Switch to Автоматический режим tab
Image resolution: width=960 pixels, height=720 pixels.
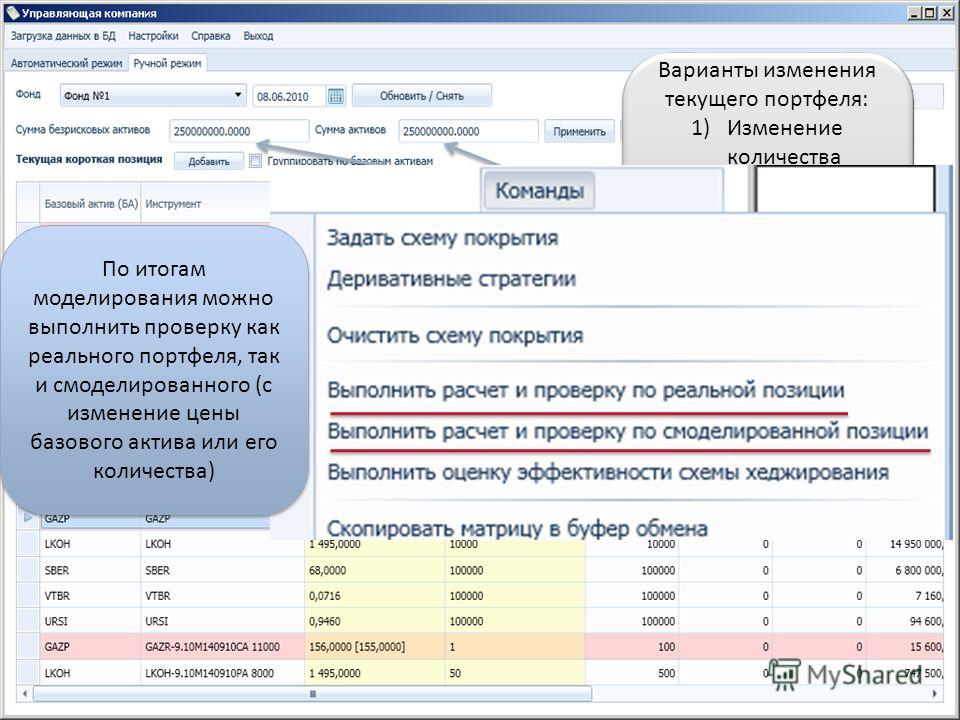click(x=67, y=63)
